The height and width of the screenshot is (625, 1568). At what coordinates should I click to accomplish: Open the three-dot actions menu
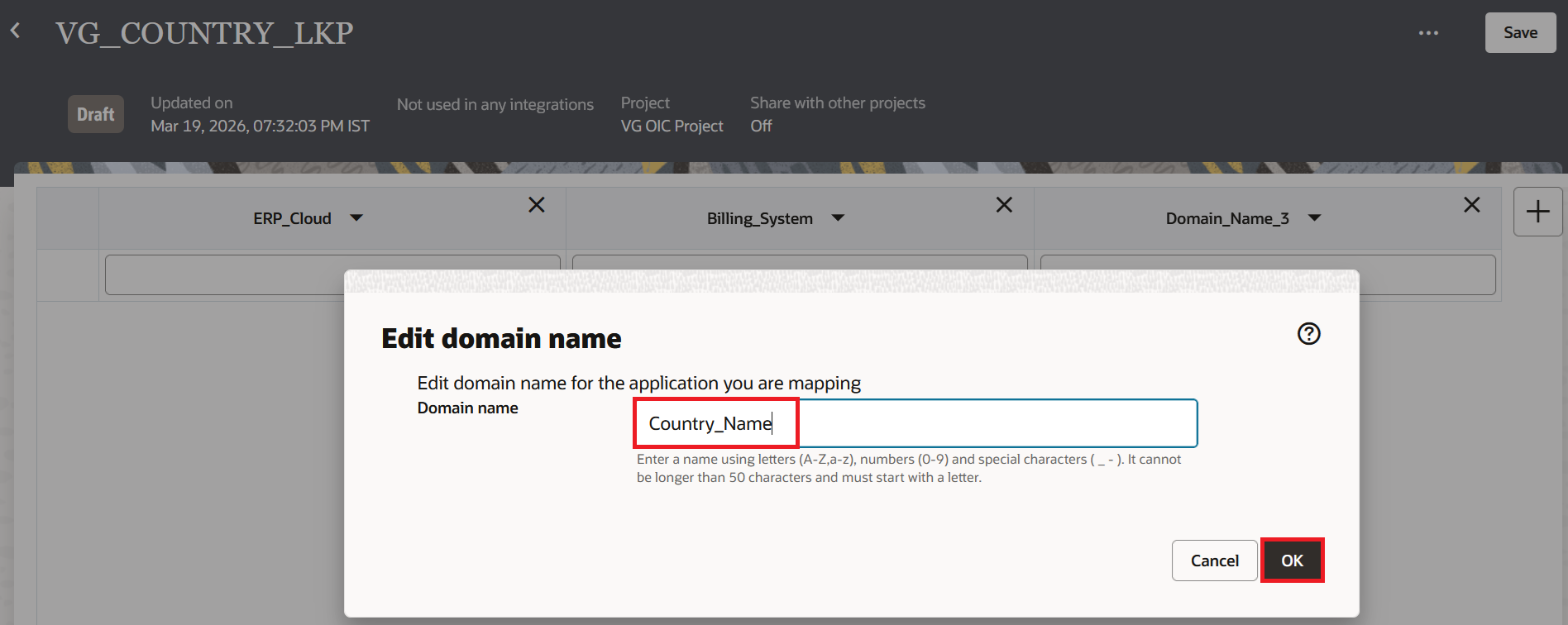(x=1428, y=33)
